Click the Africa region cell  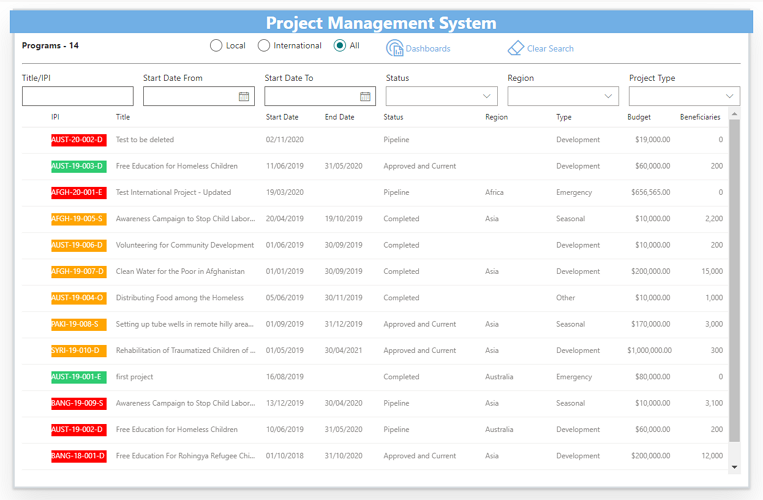[x=494, y=192]
